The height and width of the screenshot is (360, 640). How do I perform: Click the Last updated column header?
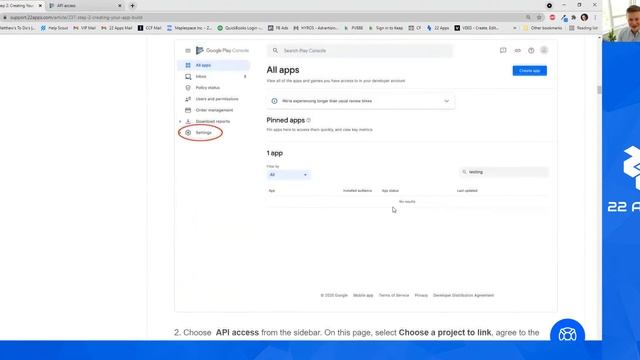[x=467, y=191]
